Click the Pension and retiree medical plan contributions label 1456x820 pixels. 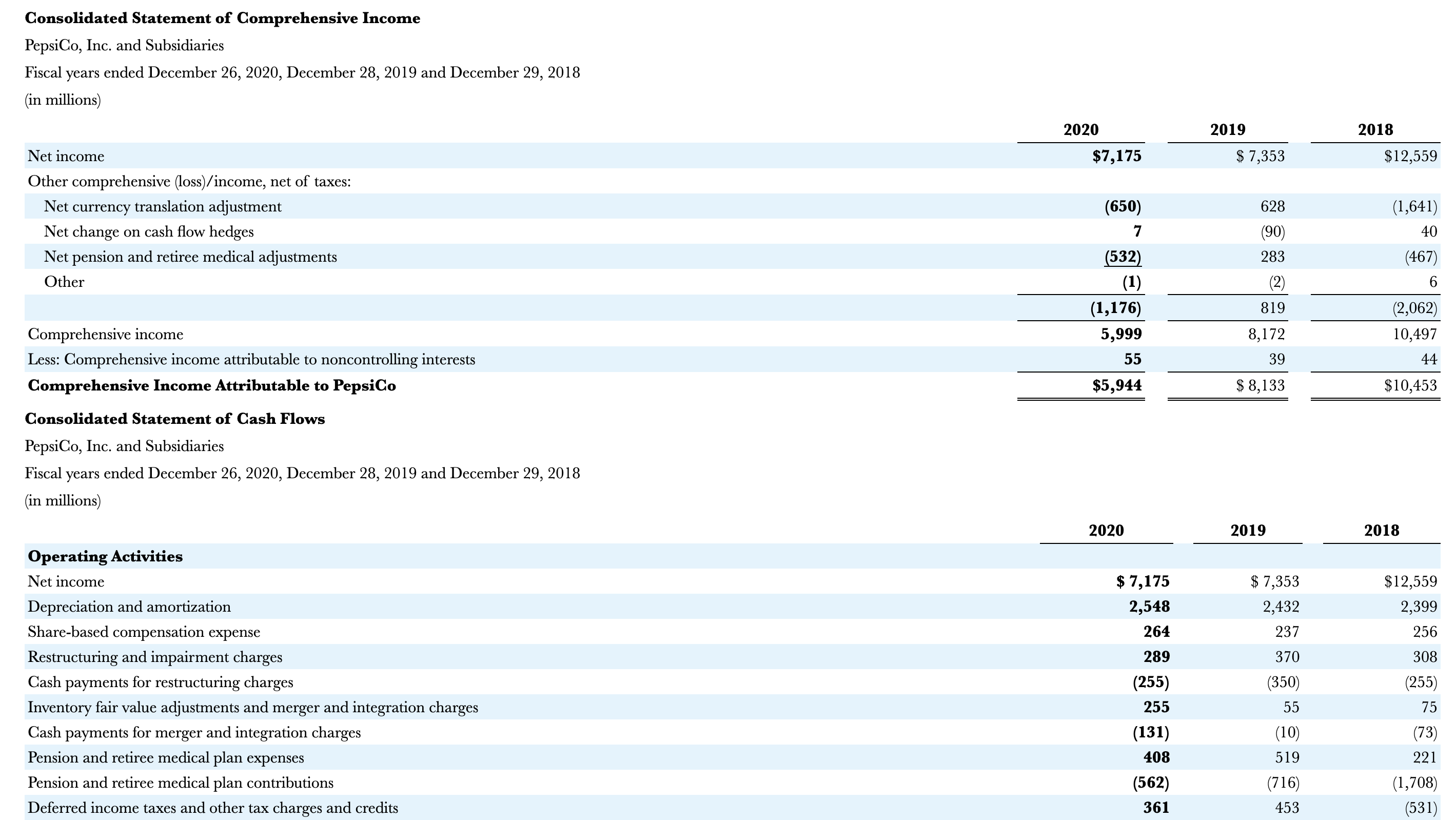(181, 783)
